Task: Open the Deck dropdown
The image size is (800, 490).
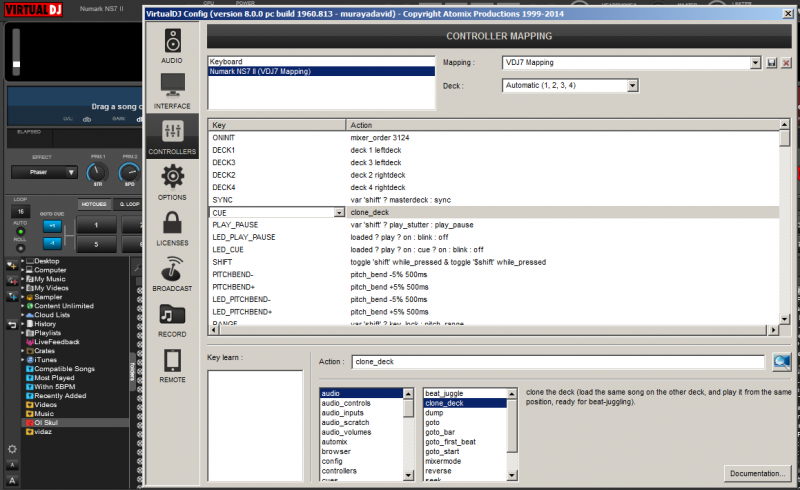Action: tap(633, 86)
